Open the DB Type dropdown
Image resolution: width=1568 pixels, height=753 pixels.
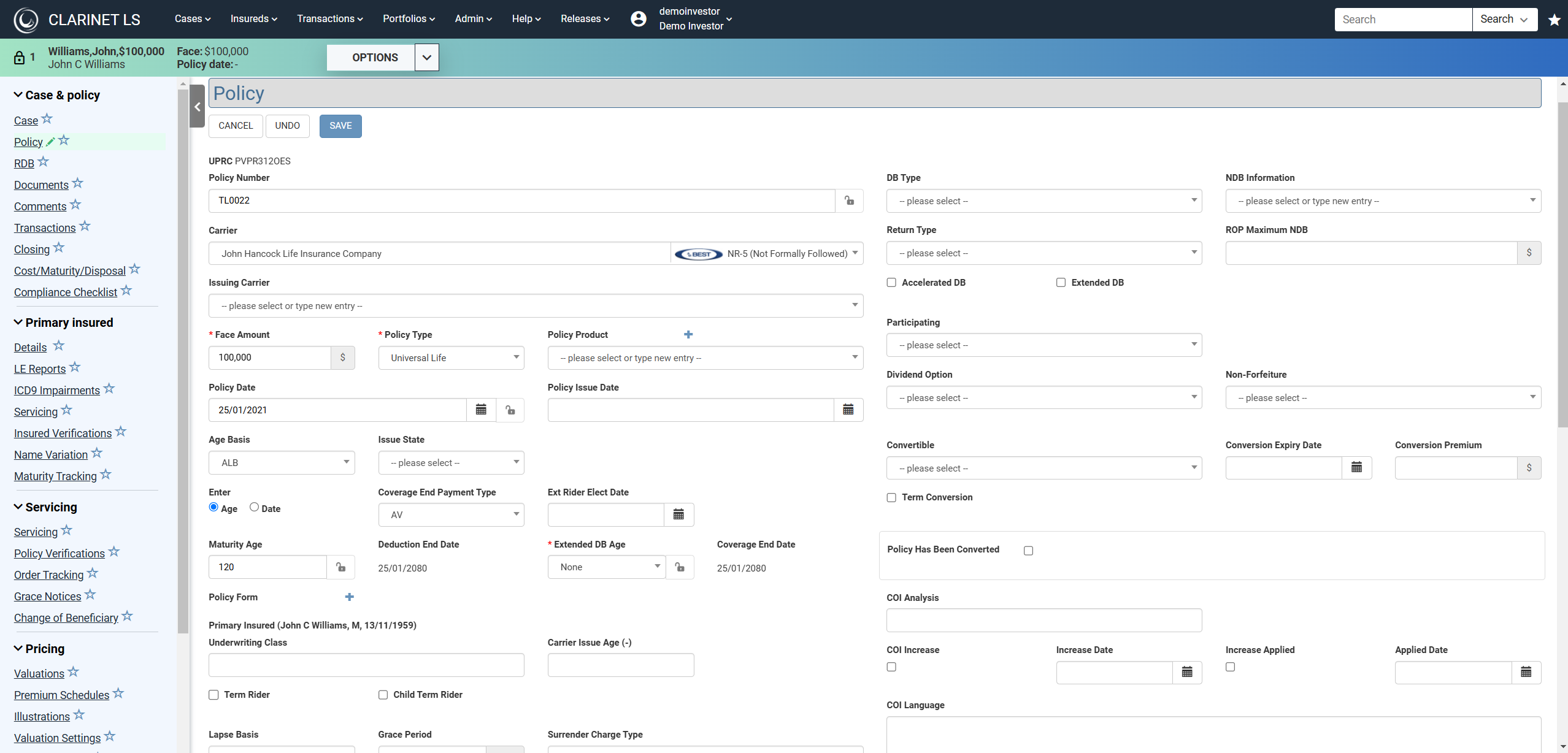1043,201
